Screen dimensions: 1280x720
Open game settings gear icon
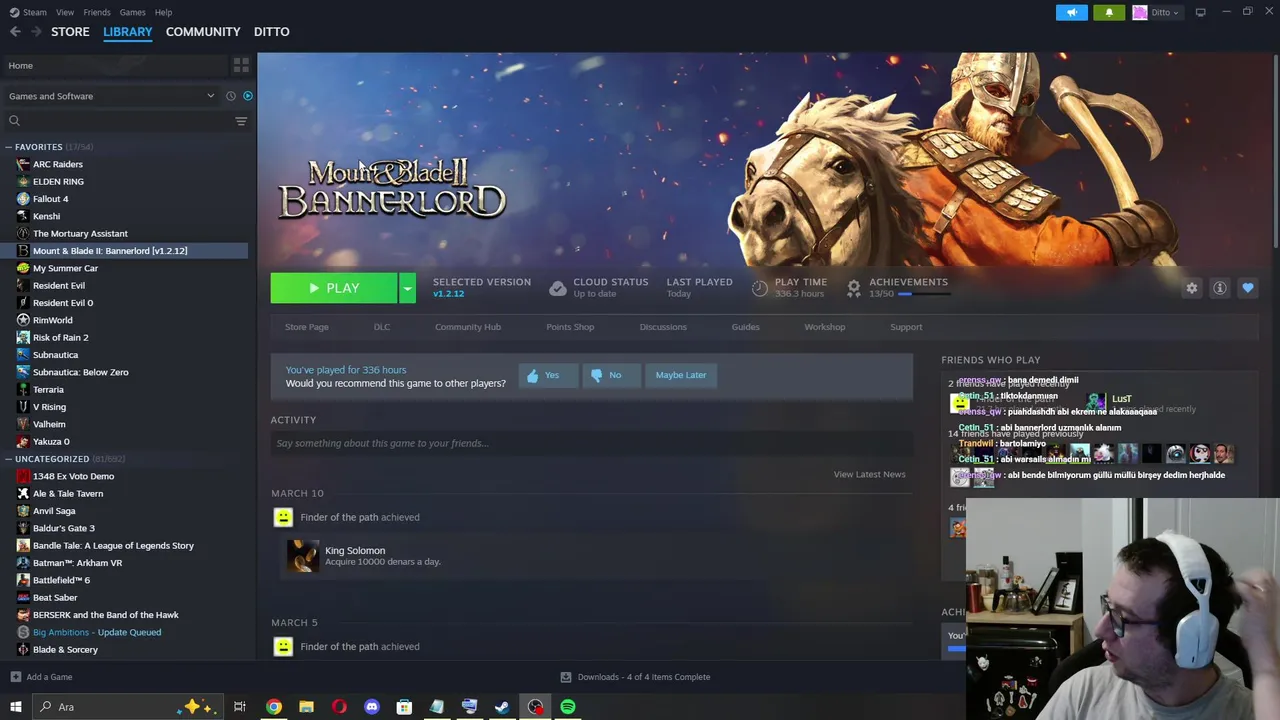(1192, 288)
